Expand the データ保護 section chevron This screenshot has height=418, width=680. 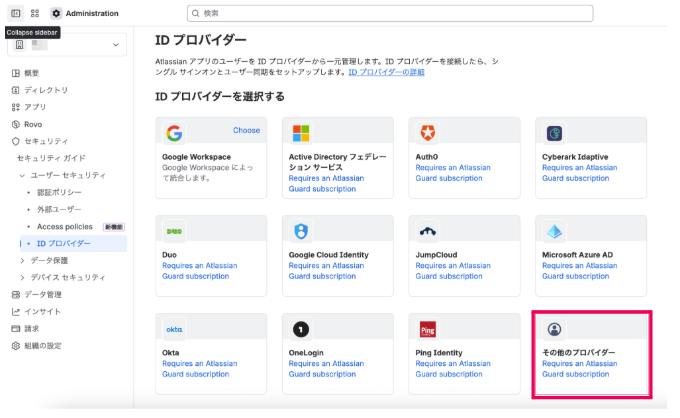point(22,261)
